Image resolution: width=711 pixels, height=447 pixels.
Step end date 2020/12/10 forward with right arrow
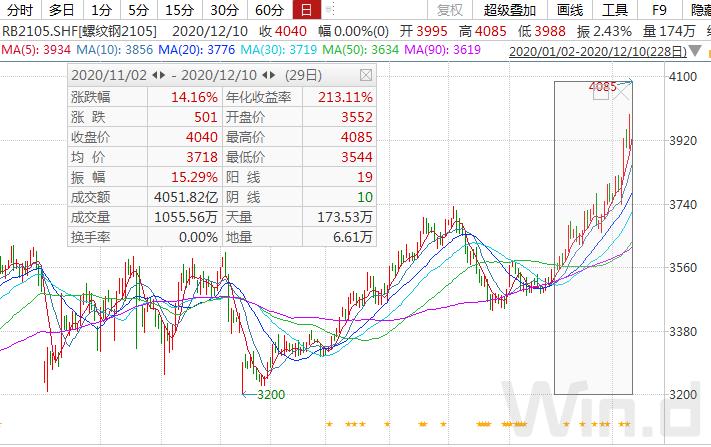tap(273, 75)
